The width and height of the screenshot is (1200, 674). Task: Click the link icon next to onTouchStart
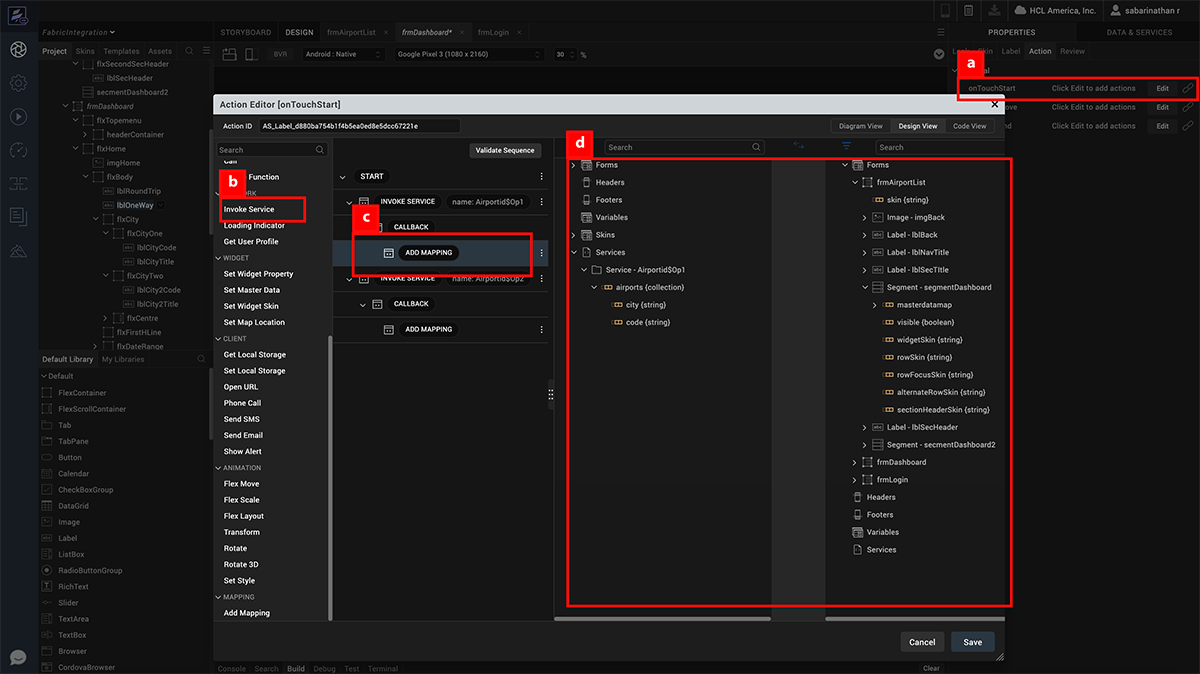click(x=1187, y=88)
